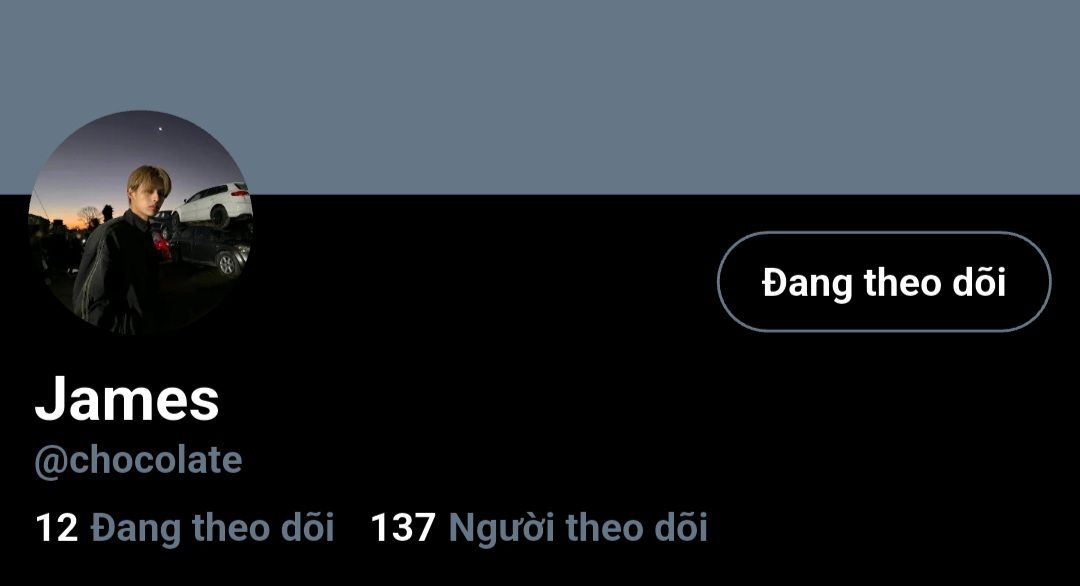Select the display name "James"
The height and width of the screenshot is (586, 1080).
click(x=127, y=399)
